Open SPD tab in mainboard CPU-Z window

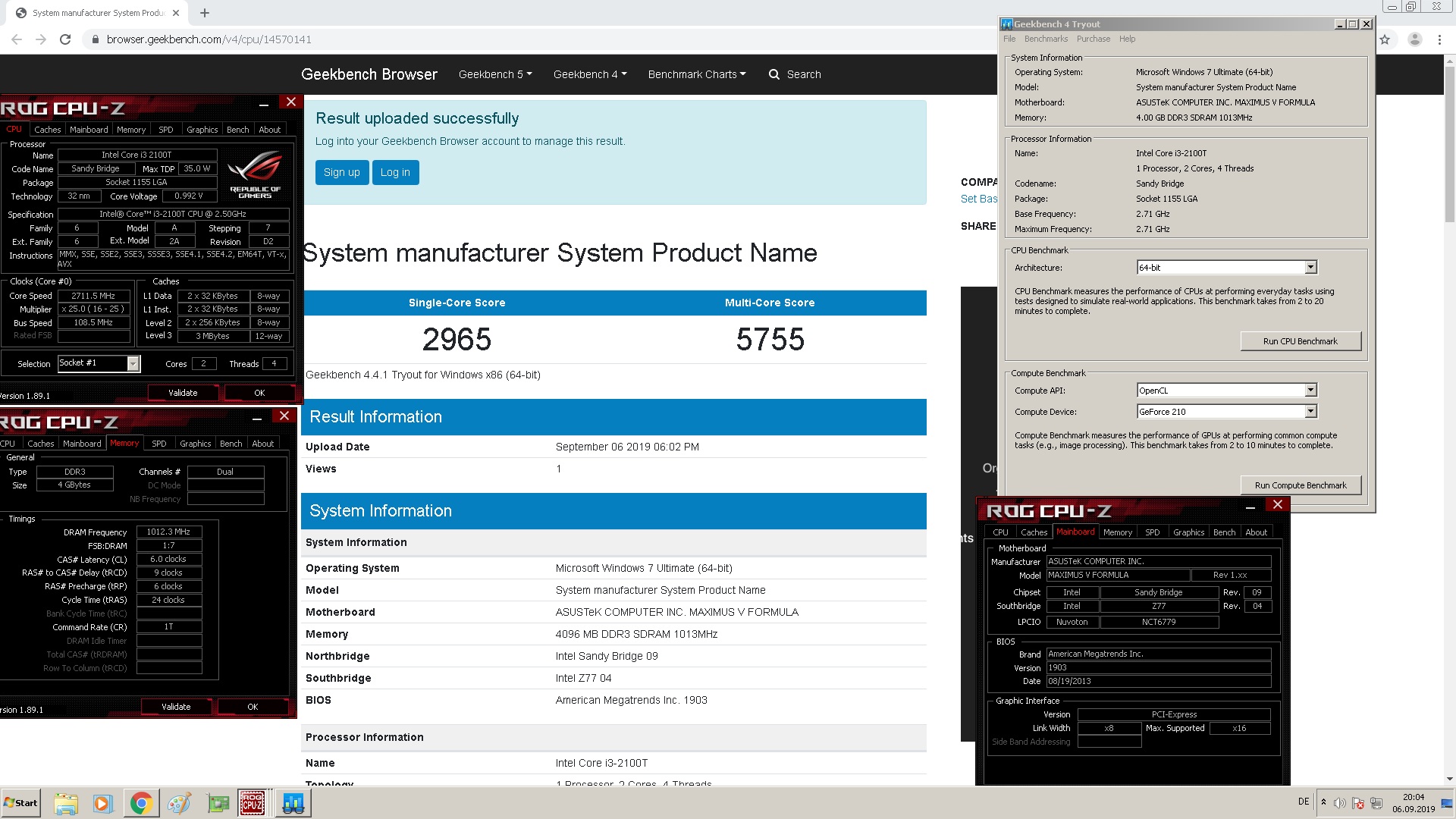1153,532
